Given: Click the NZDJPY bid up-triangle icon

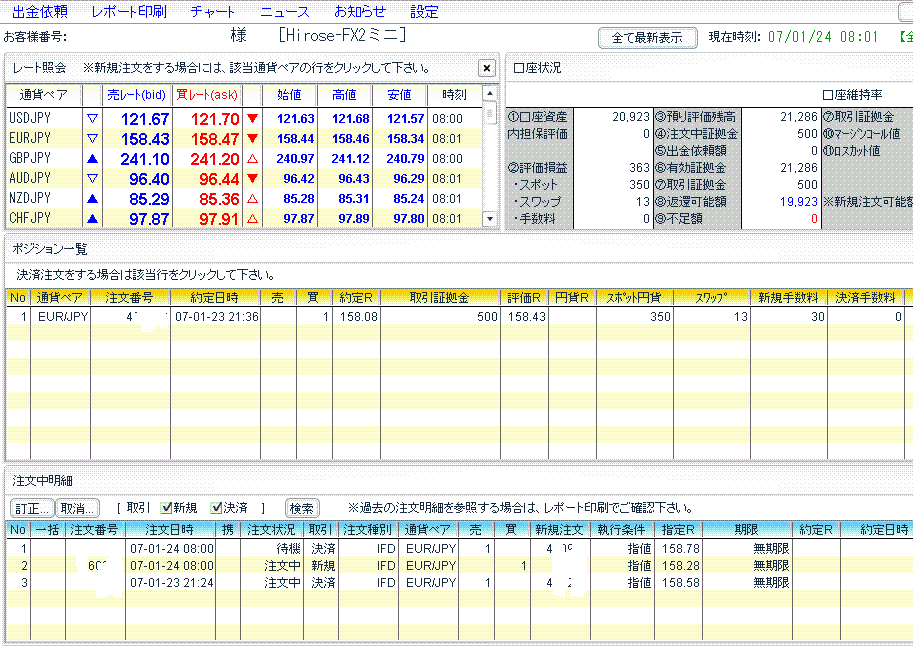Looking at the screenshot, I should coord(92,199).
